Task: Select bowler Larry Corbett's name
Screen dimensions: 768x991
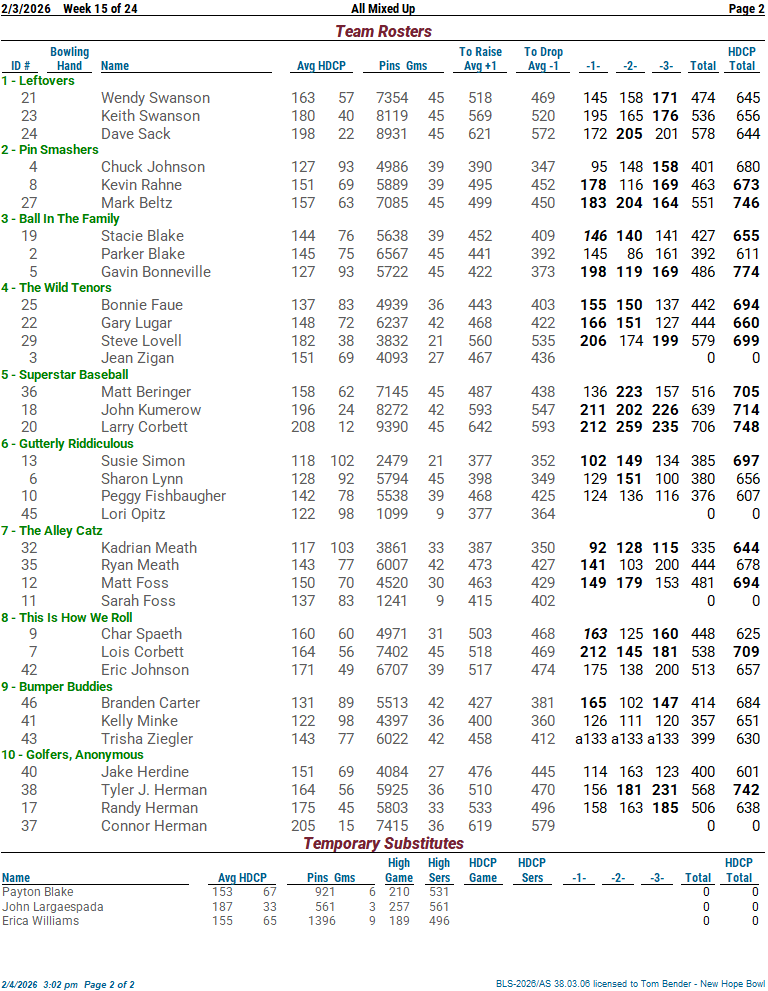Action: (x=144, y=427)
